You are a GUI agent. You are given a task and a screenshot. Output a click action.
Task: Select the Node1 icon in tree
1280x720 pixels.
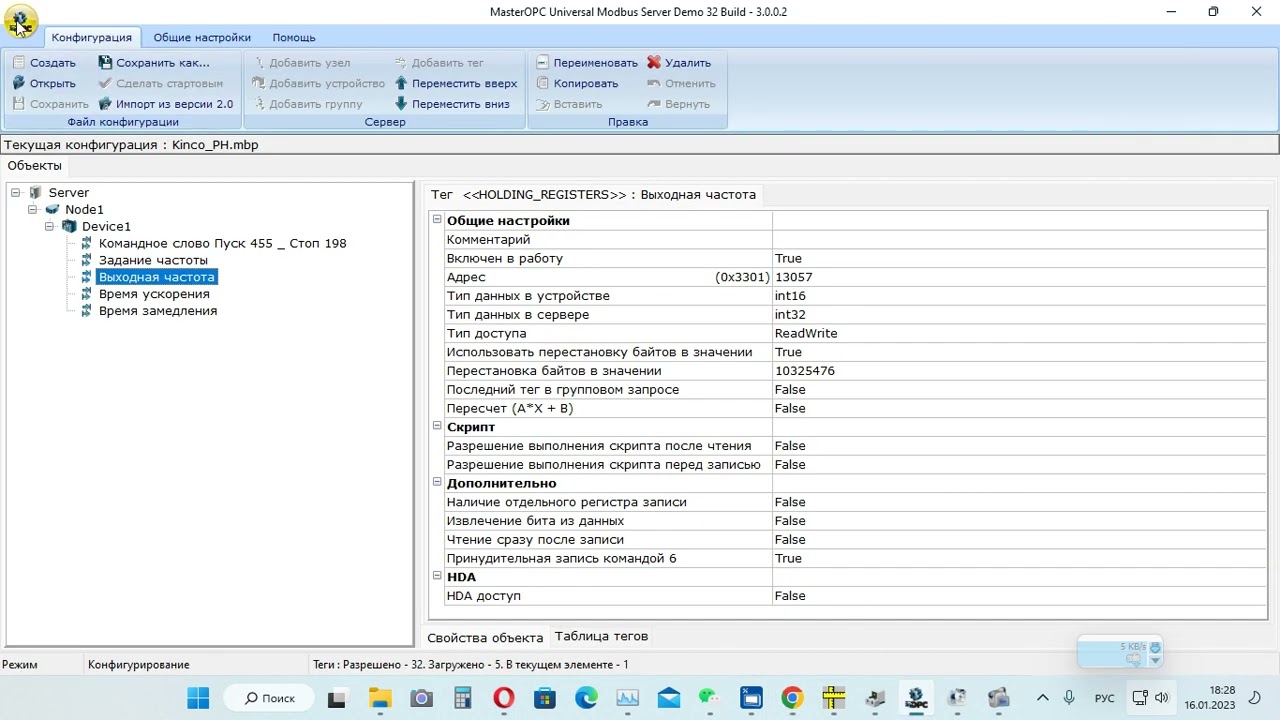tap(53, 209)
